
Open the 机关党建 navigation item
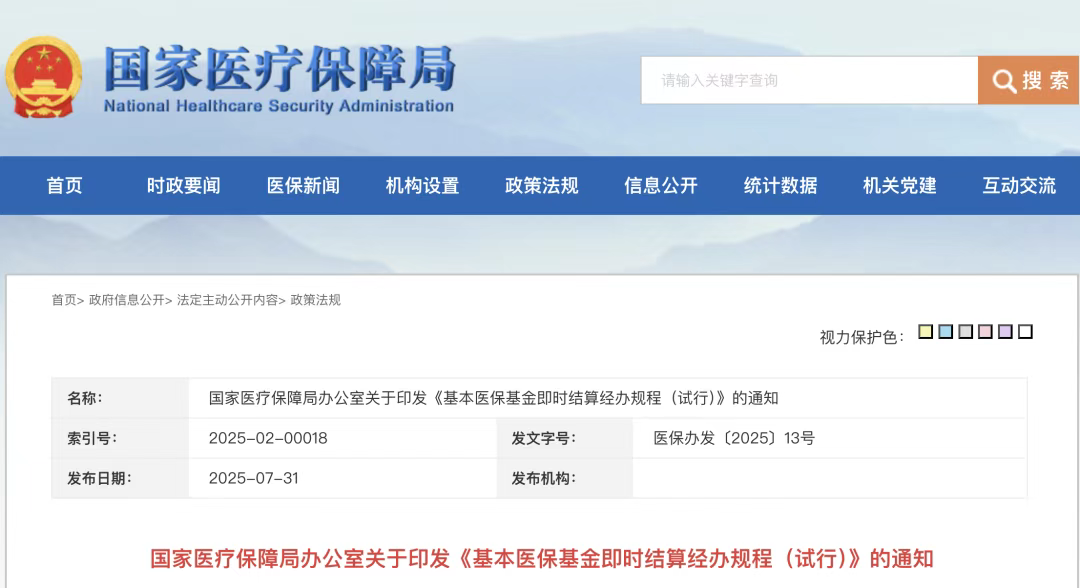[x=900, y=185]
